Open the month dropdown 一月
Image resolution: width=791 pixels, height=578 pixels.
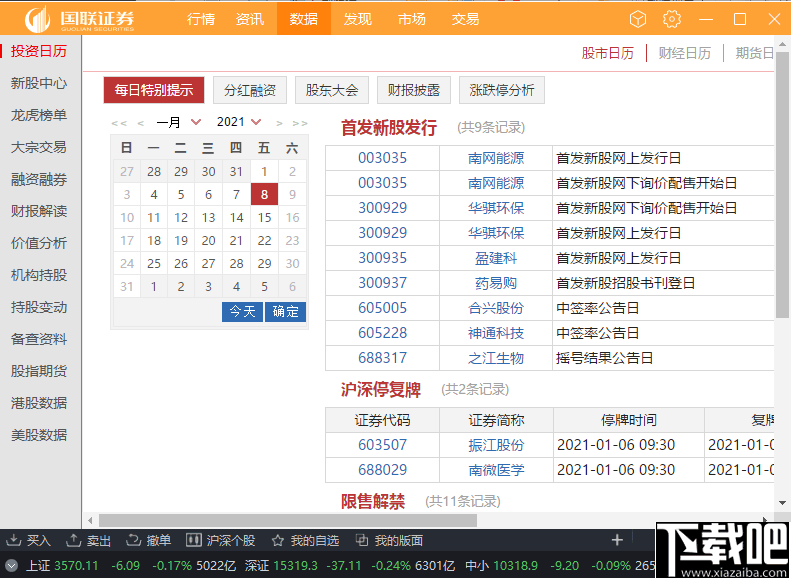[179, 122]
